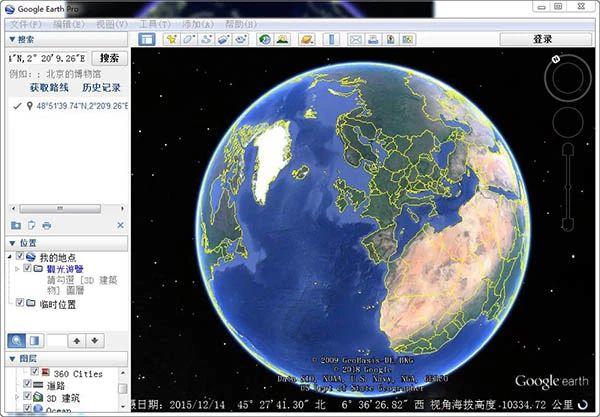Click the places filter text box

coord(56,340)
